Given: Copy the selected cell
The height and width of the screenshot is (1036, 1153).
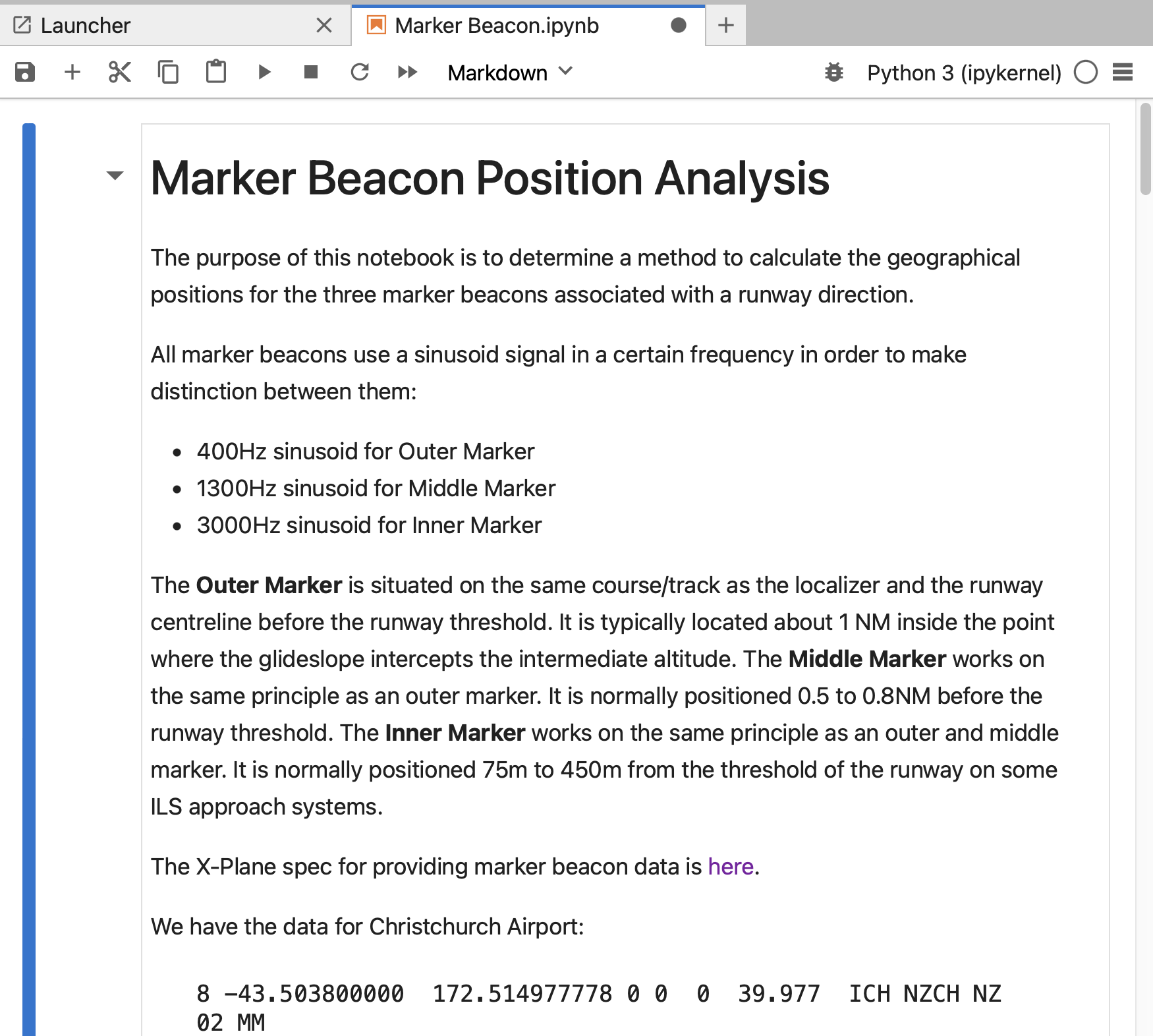Looking at the screenshot, I should [168, 72].
